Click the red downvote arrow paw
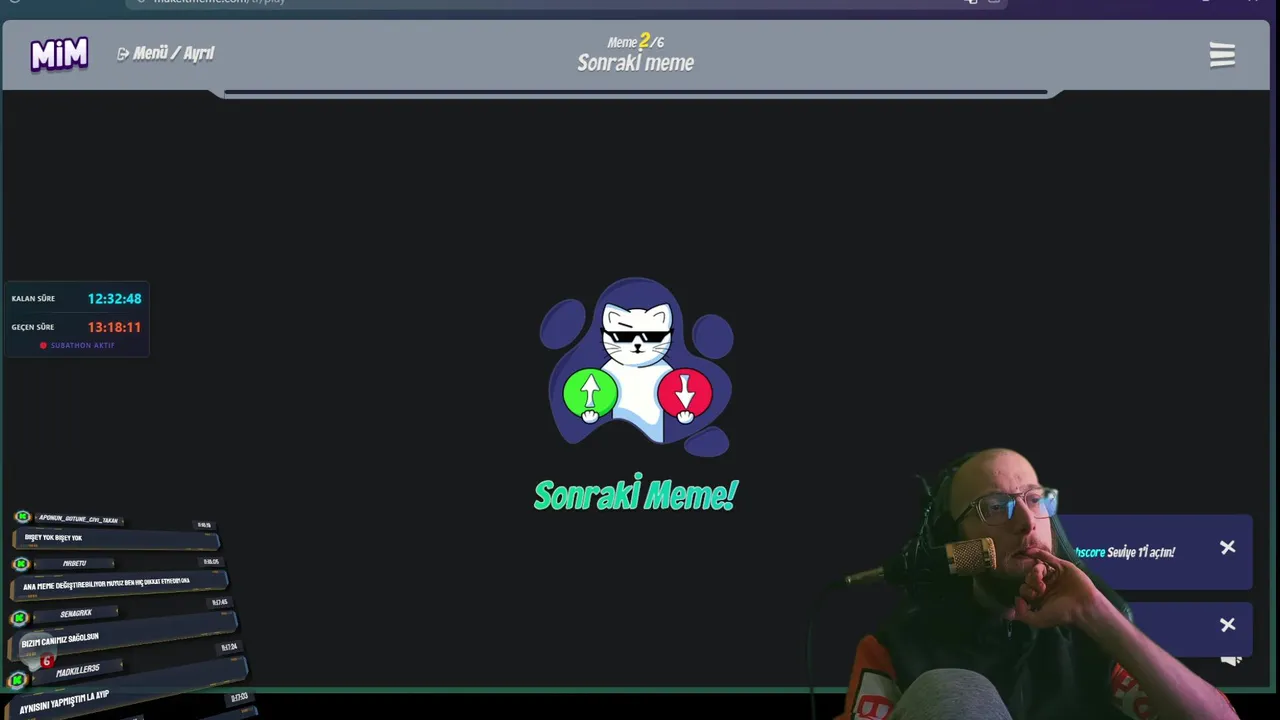The image size is (1280, 720). (x=685, y=393)
